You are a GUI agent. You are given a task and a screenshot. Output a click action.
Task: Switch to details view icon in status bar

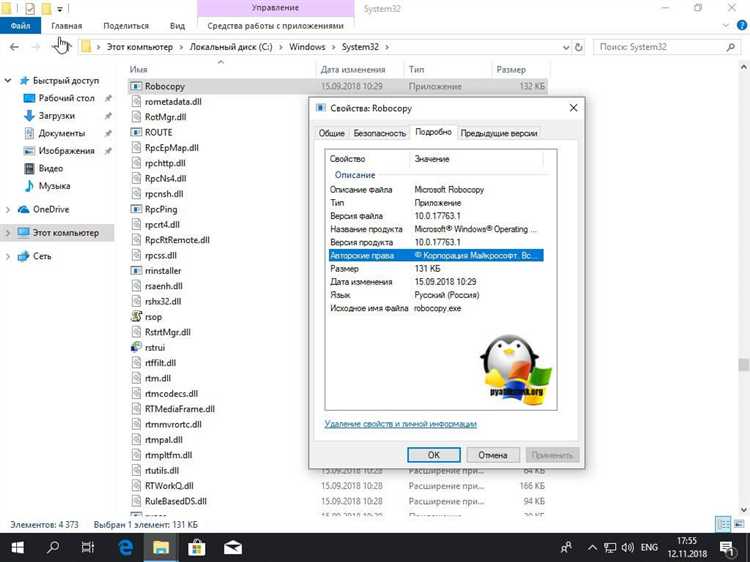pyautogui.click(x=724, y=524)
